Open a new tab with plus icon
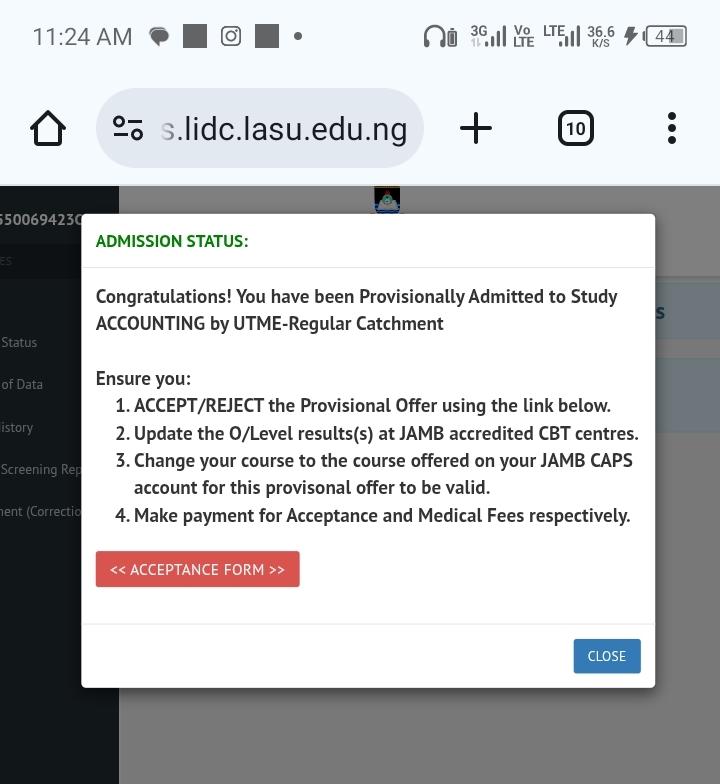This screenshot has width=720, height=784. tap(476, 128)
